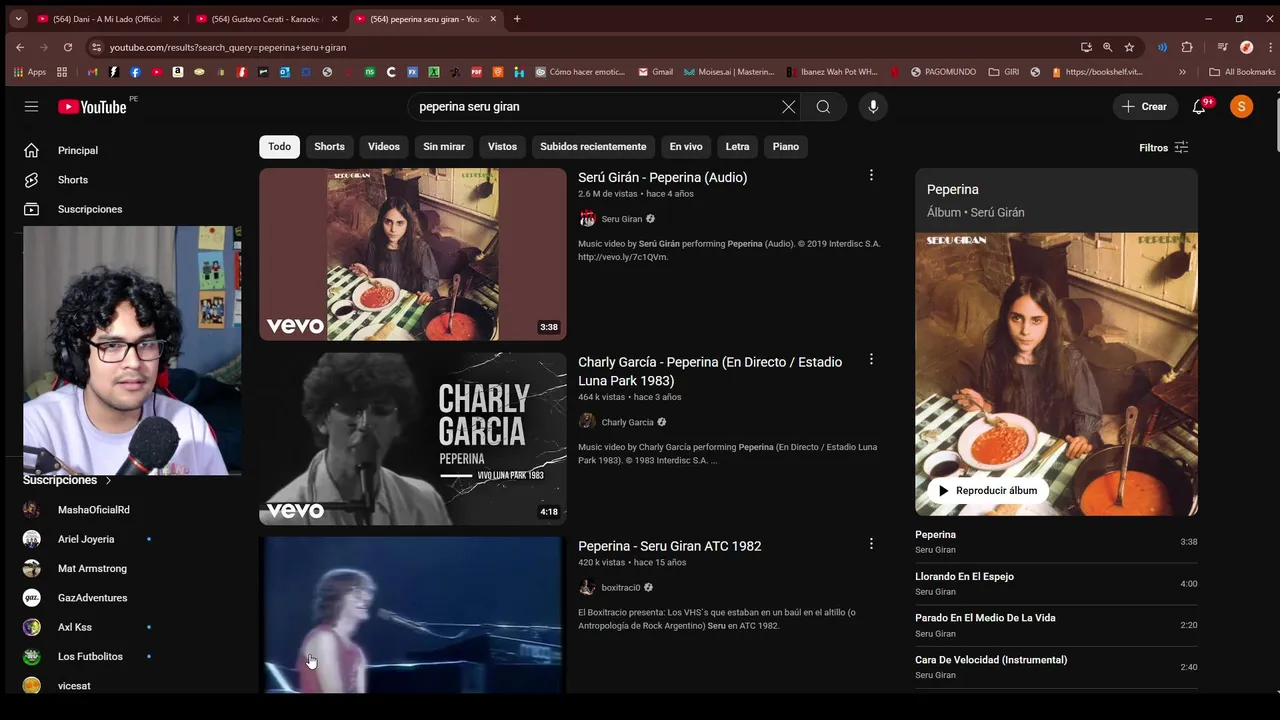Screen dimensions: 1280x720
Task: Select the Piano filter chip
Action: coord(786,147)
